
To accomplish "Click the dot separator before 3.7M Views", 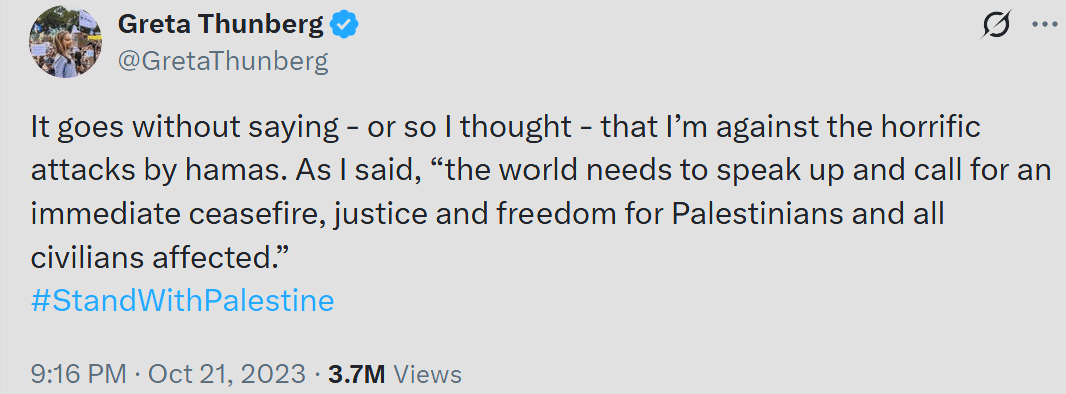I will (x=317, y=374).
